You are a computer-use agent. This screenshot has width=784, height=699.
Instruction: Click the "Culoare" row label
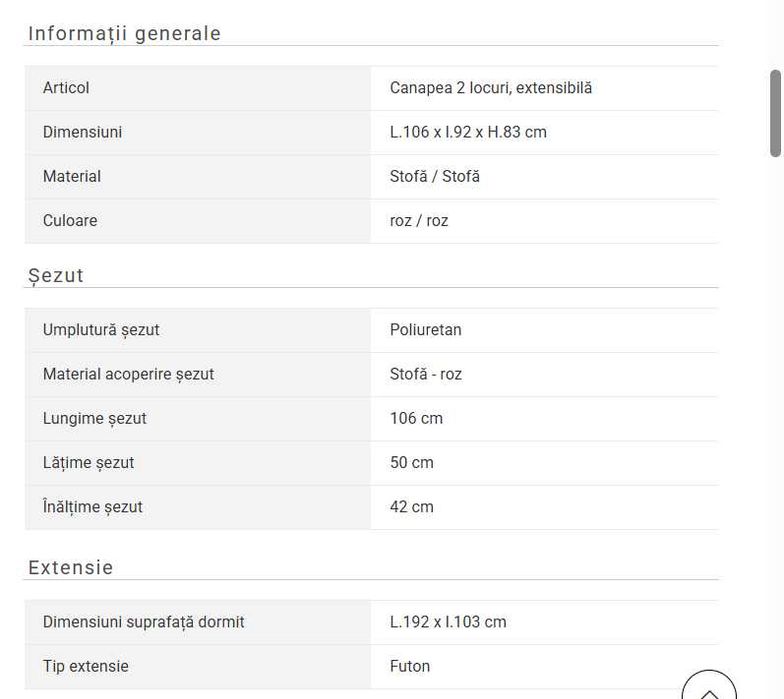[70, 220]
